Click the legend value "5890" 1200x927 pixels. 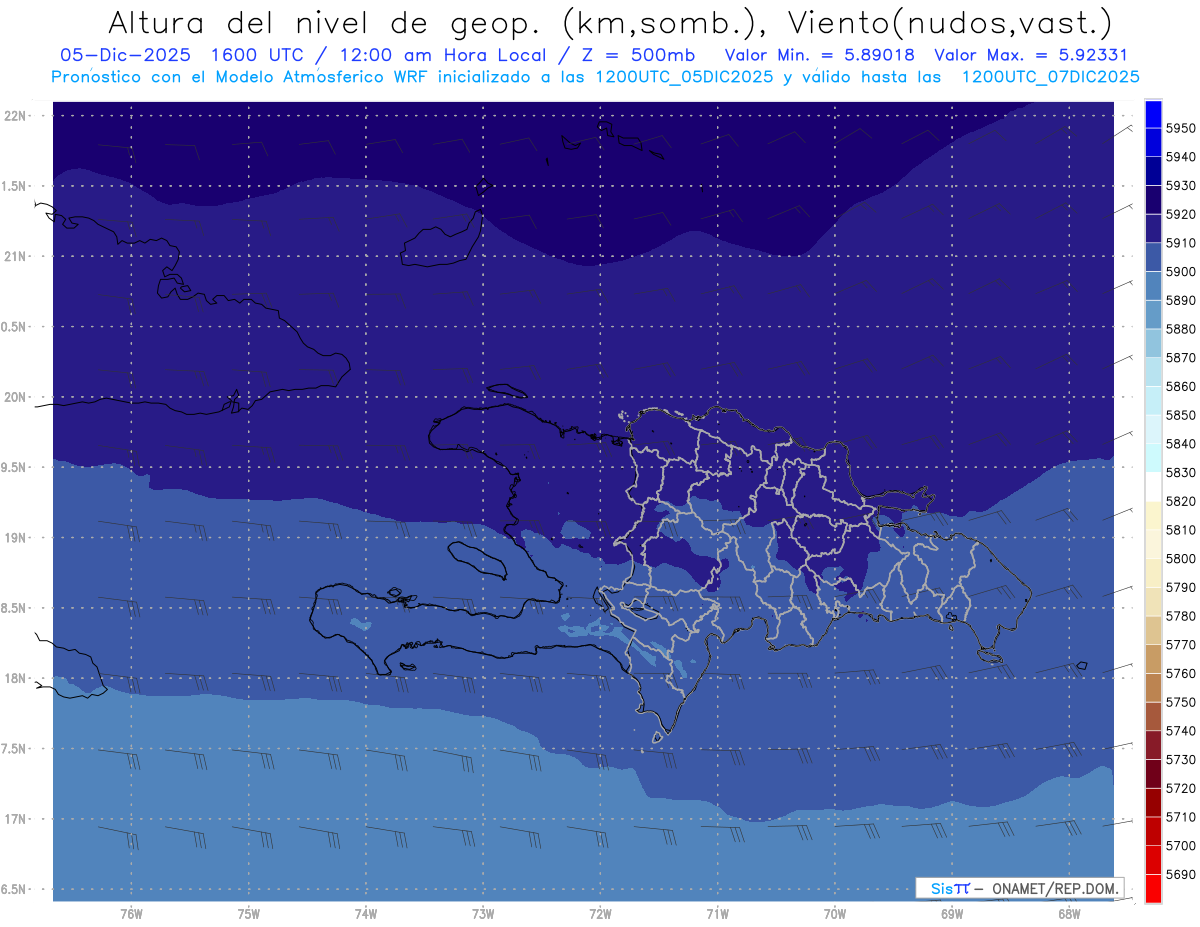tap(1180, 300)
